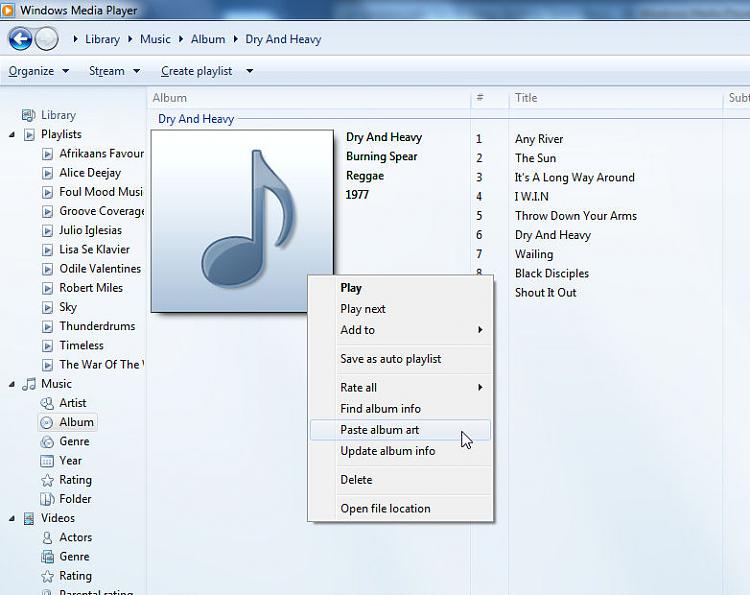Select the track Any River
This screenshot has height=595, width=750.
(539, 139)
